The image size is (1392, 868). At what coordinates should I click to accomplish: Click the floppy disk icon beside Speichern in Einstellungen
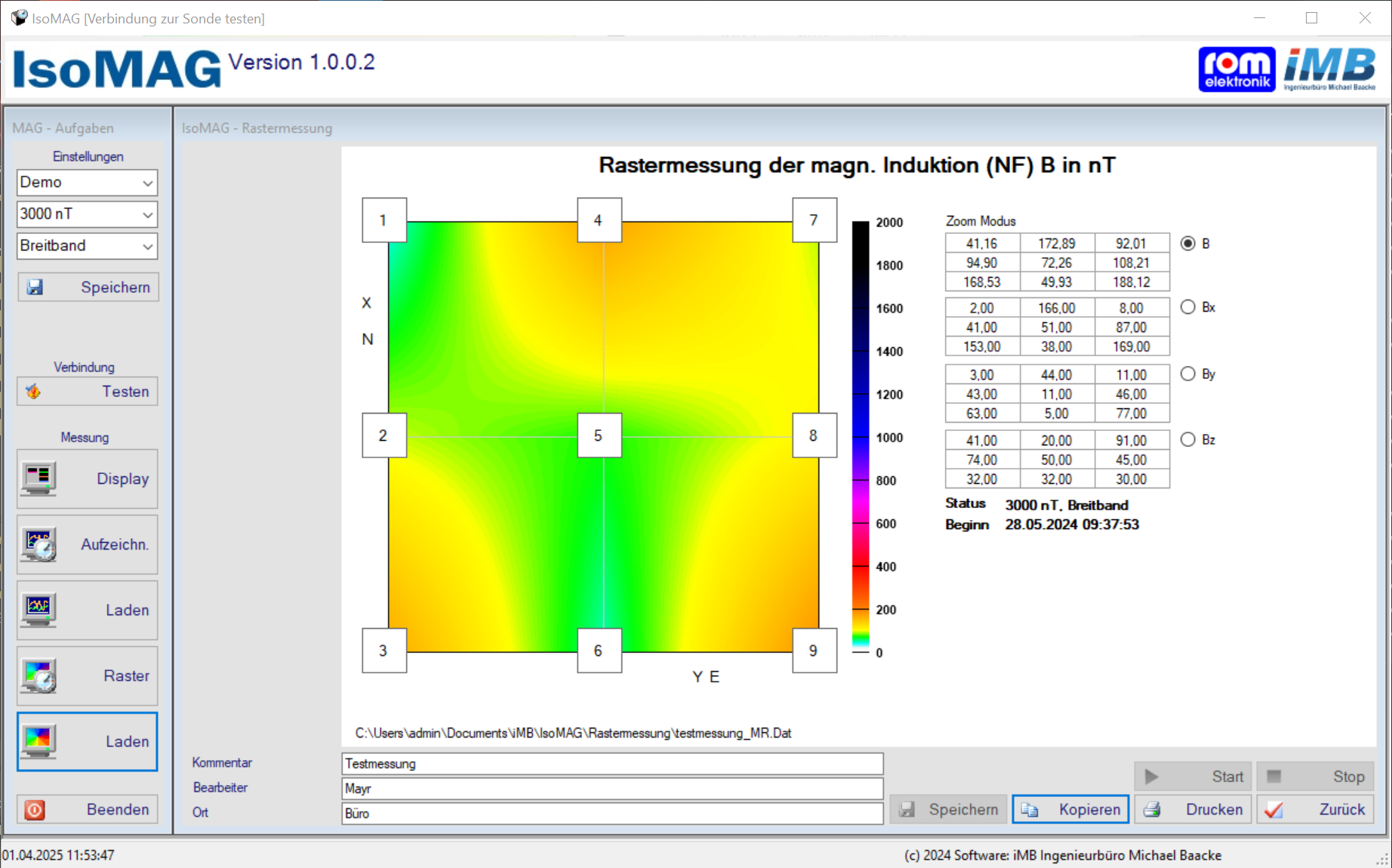click(35, 288)
